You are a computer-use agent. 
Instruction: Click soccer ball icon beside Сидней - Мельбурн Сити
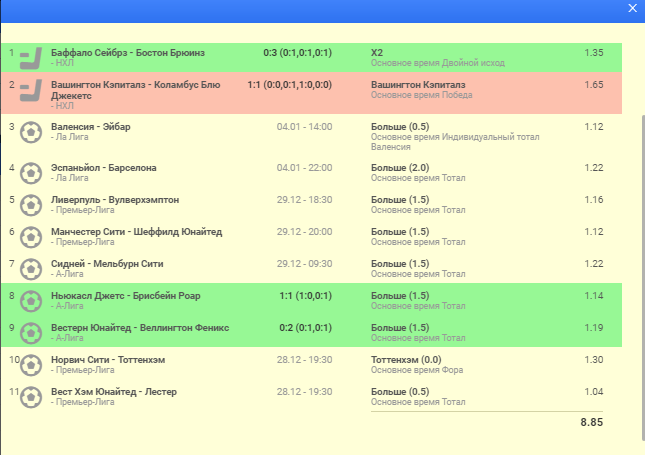coord(30,269)
